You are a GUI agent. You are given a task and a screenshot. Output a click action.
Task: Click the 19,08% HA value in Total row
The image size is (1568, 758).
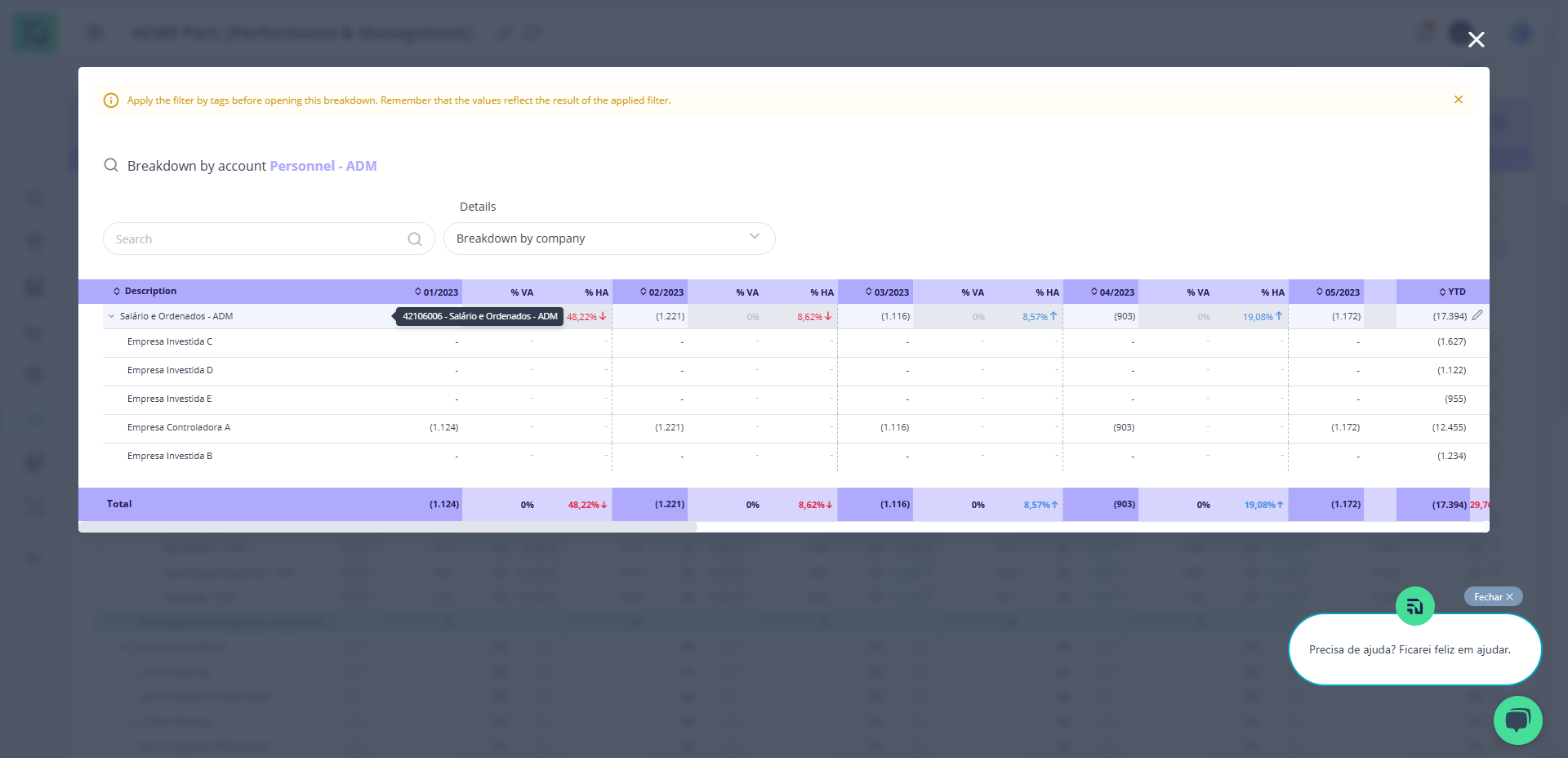tap(1263, 505)
